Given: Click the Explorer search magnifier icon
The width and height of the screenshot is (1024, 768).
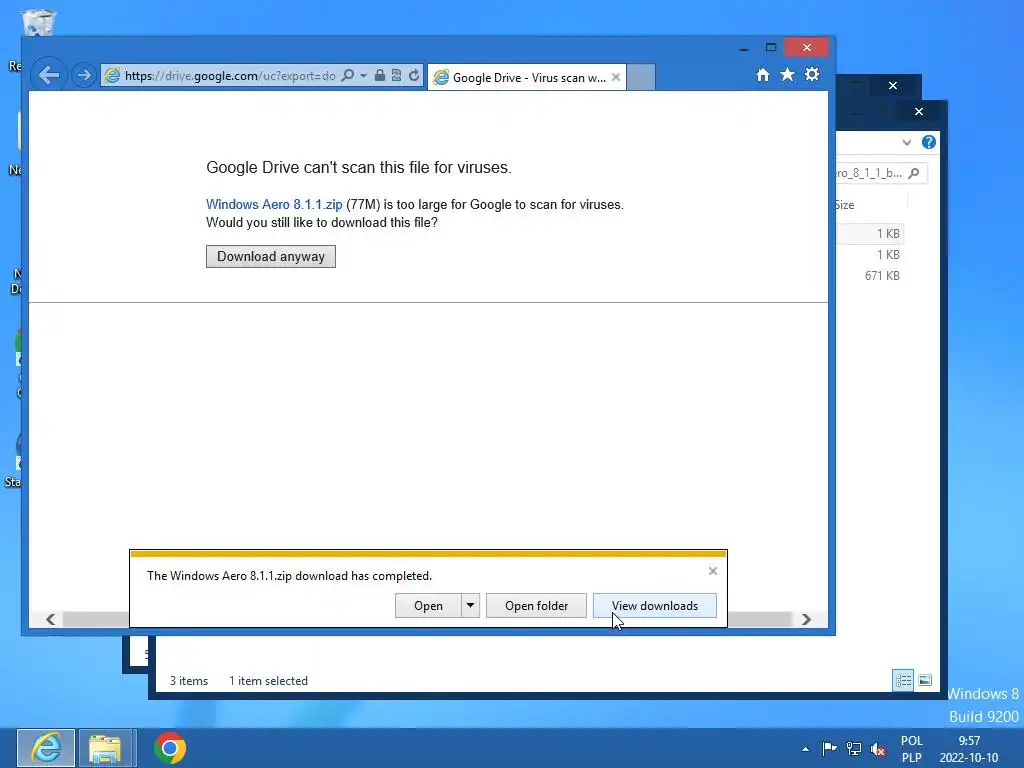Looking at the screenshot, I should [914, 173].
